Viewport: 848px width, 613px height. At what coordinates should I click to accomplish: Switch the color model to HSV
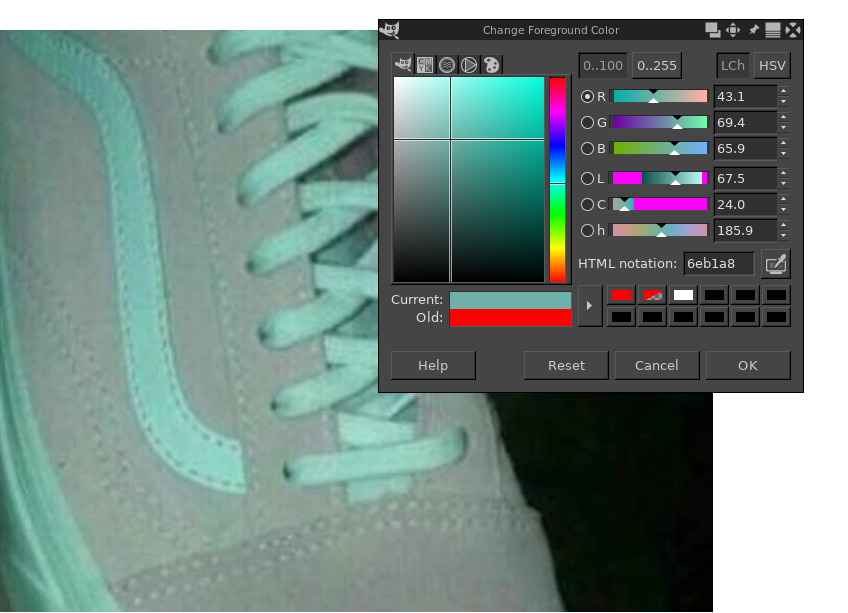(x=772, y=66)
